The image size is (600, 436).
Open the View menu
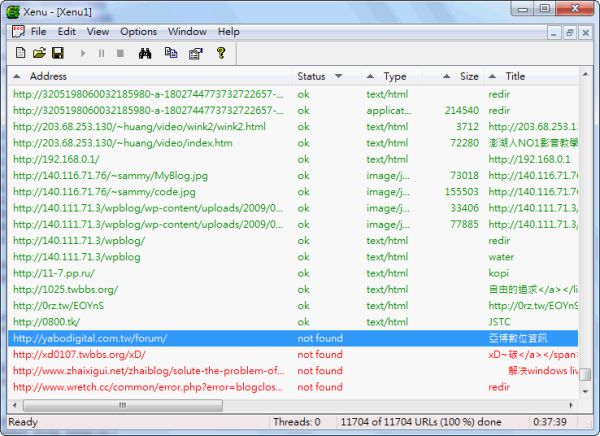pyautogui.click(x=97, y=32)
